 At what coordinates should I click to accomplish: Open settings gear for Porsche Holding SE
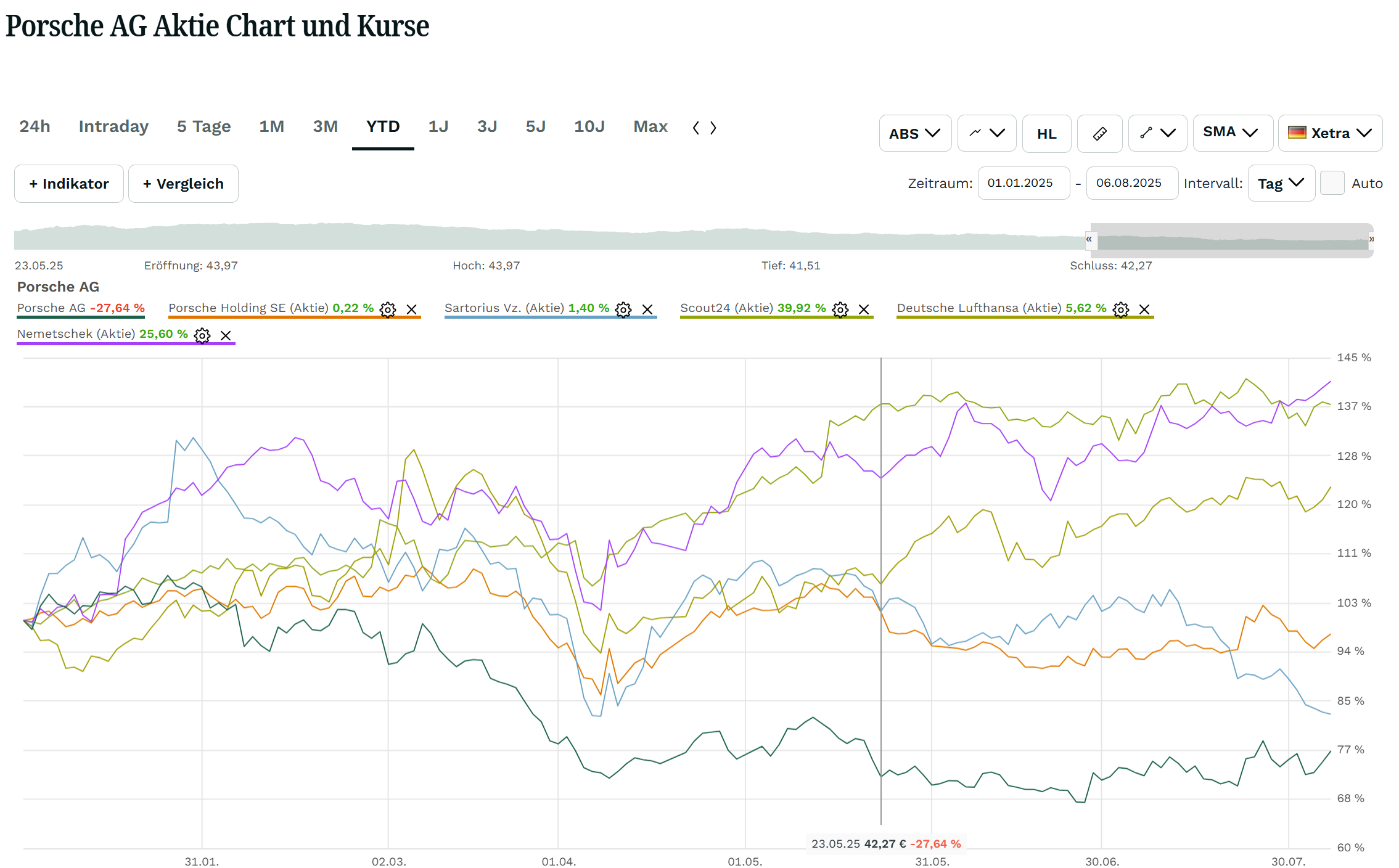tap(388, 309)
